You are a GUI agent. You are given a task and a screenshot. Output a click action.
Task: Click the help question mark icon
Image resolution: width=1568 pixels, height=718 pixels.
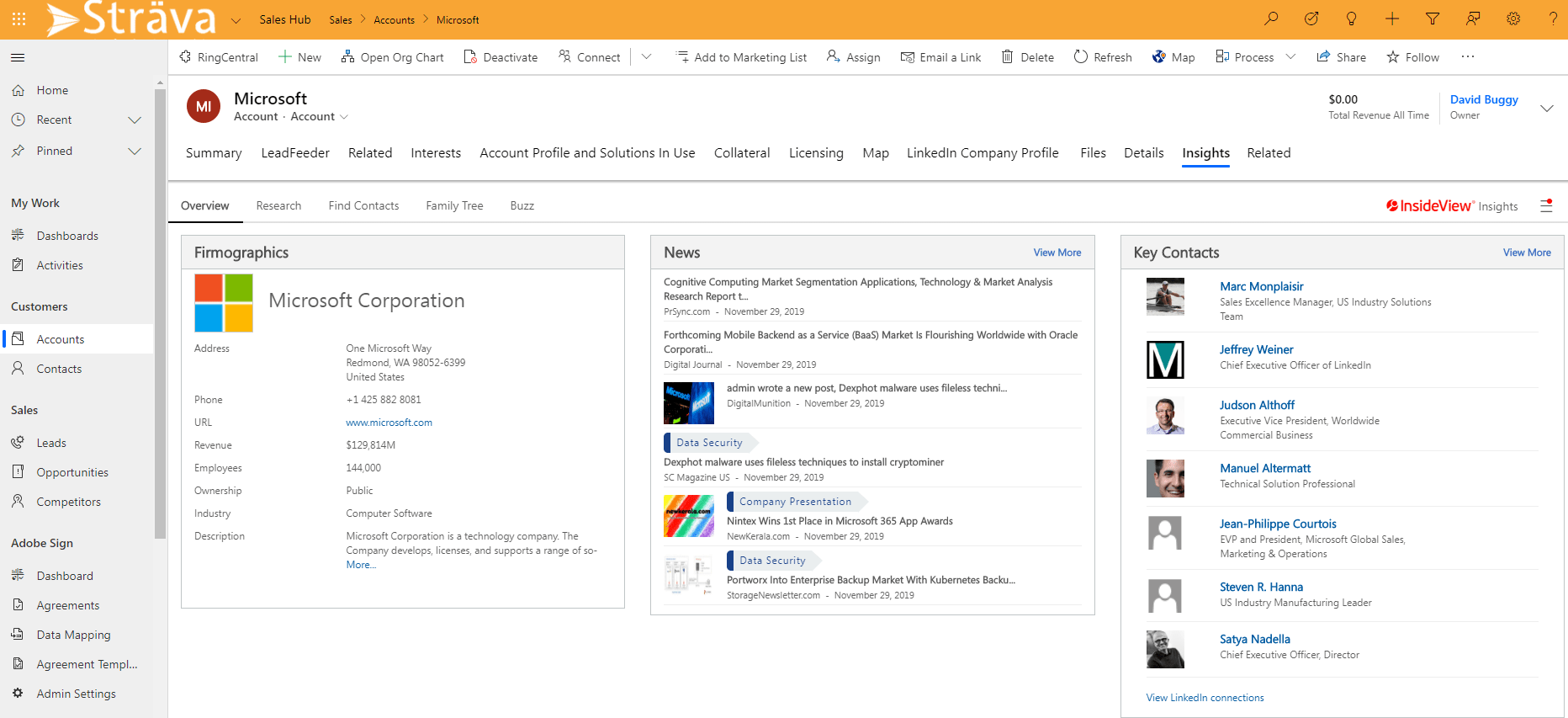click(1553, 19)
